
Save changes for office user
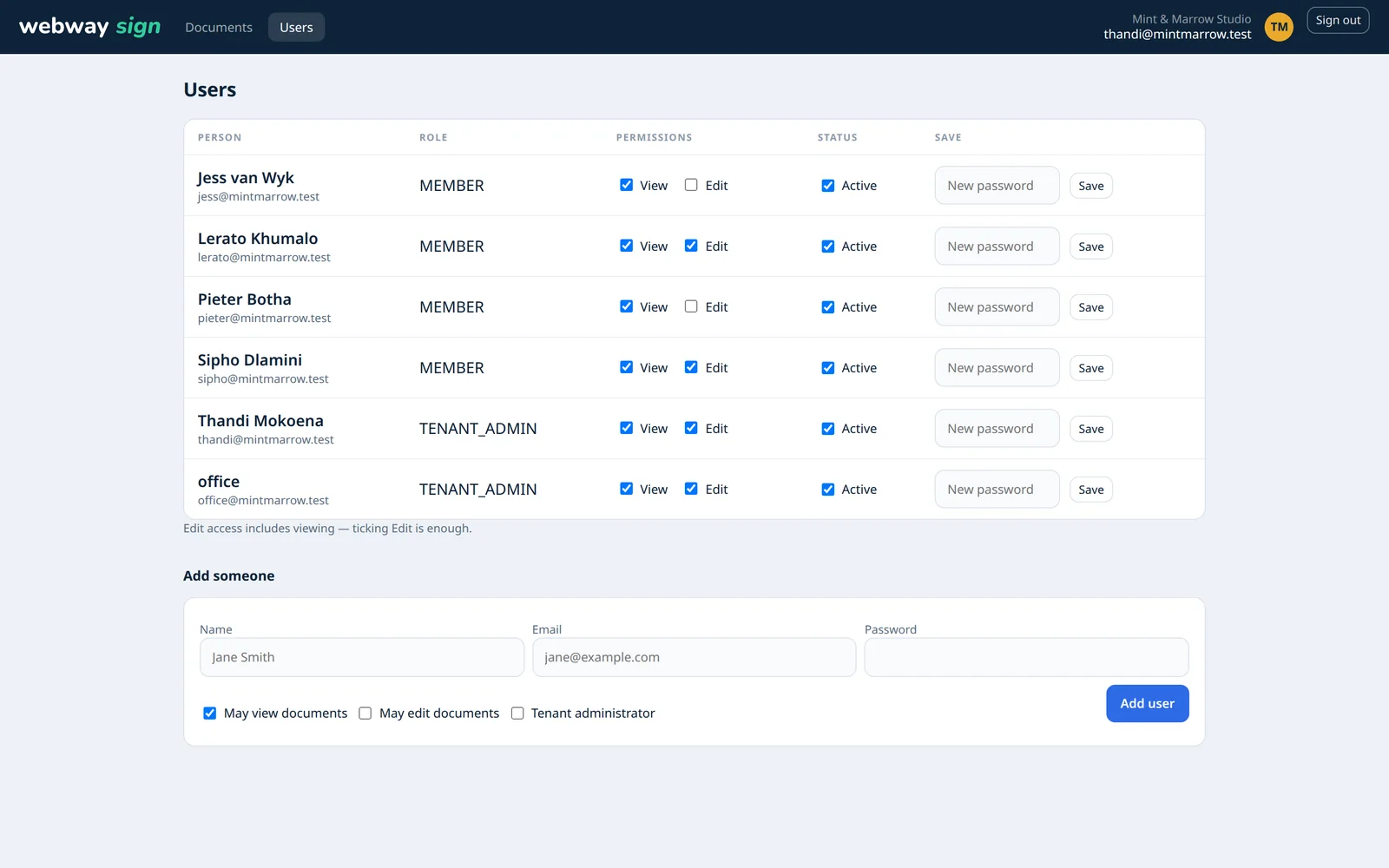1091,490
